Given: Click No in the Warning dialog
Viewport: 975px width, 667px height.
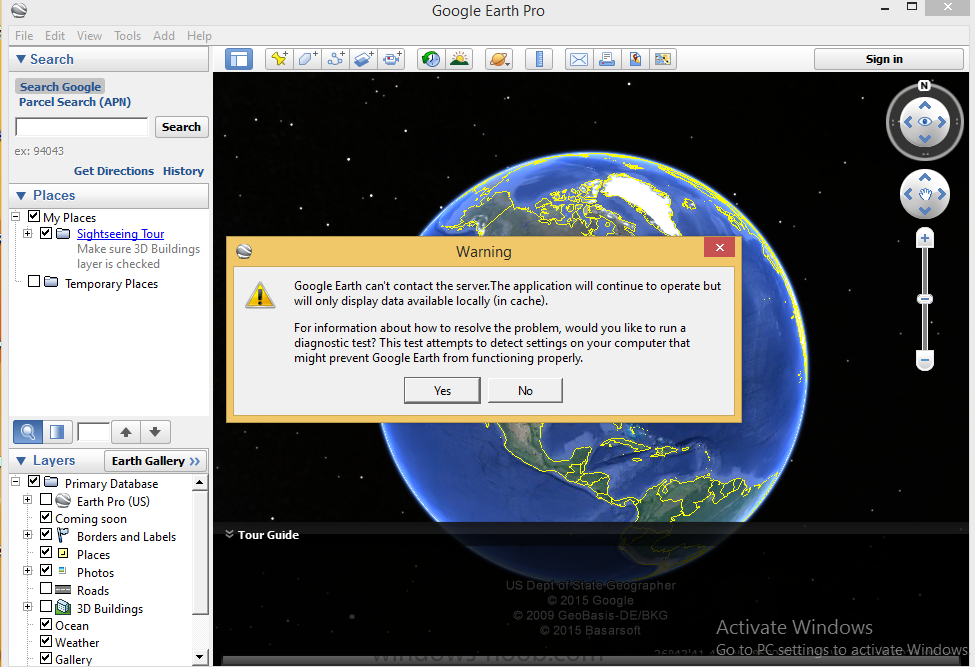Looking at the screenshot, I should tap(525, 390).
